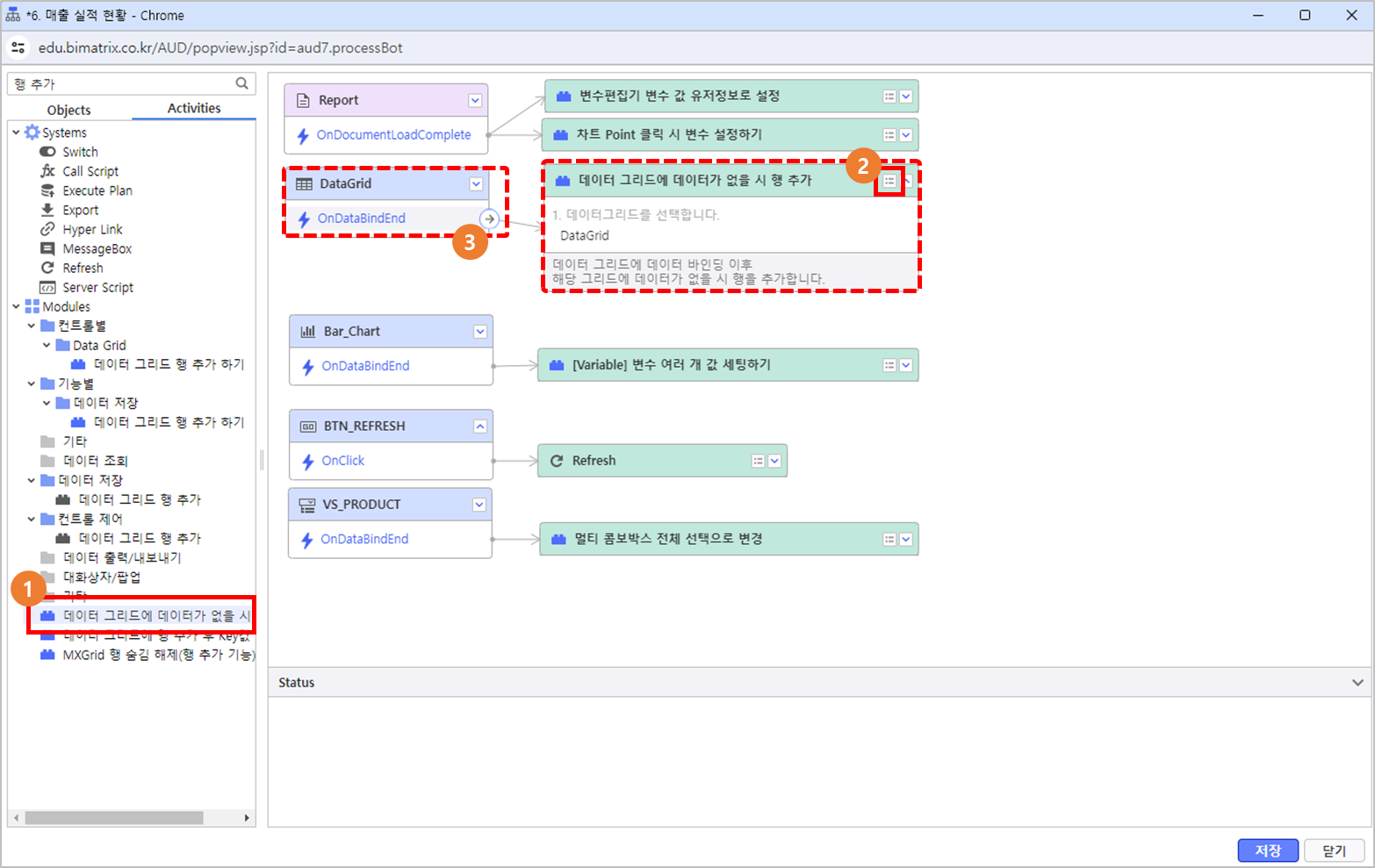Expand the DataGrid node dropdown
The image size is (1375, 868).
476,184
